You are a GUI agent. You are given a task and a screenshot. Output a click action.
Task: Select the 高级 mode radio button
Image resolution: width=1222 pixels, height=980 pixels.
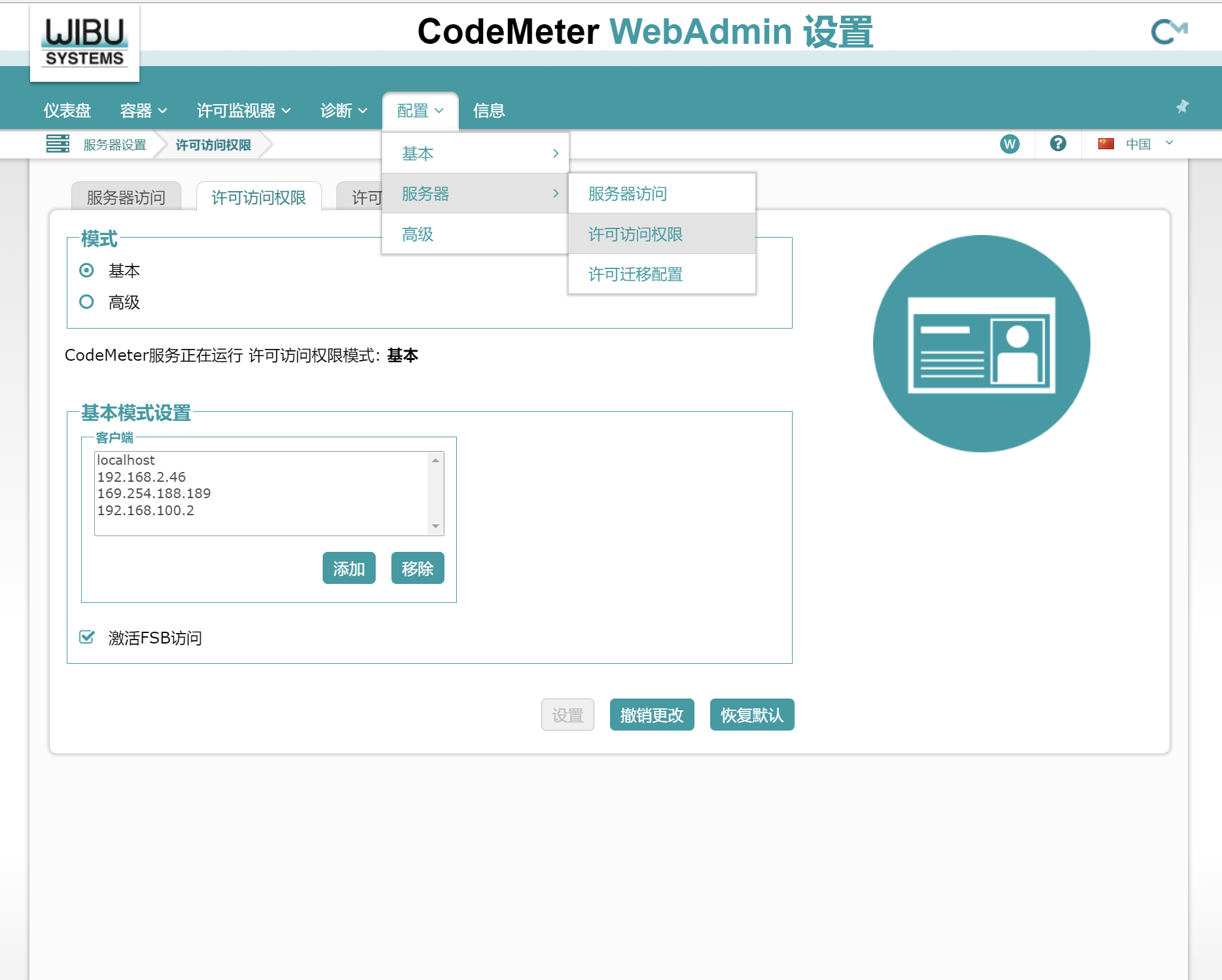pyautogui.click(x=86, y=302)
